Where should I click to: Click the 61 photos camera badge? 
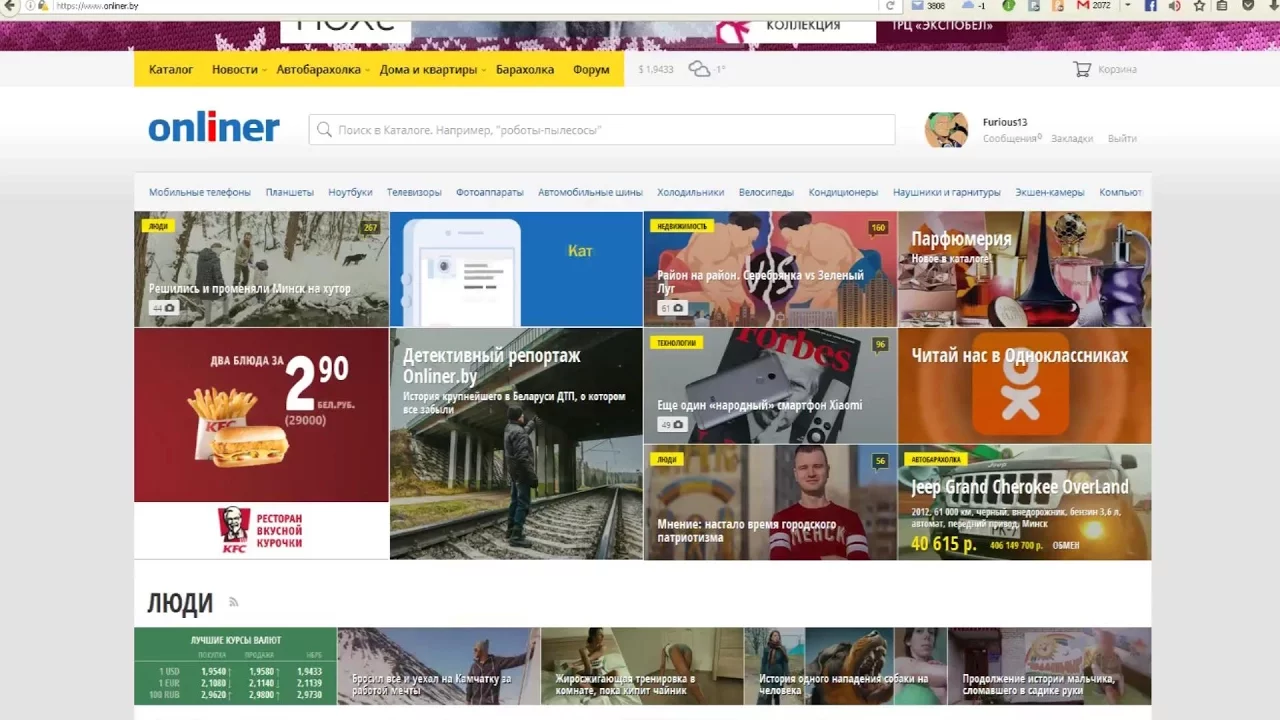point(672,308)
